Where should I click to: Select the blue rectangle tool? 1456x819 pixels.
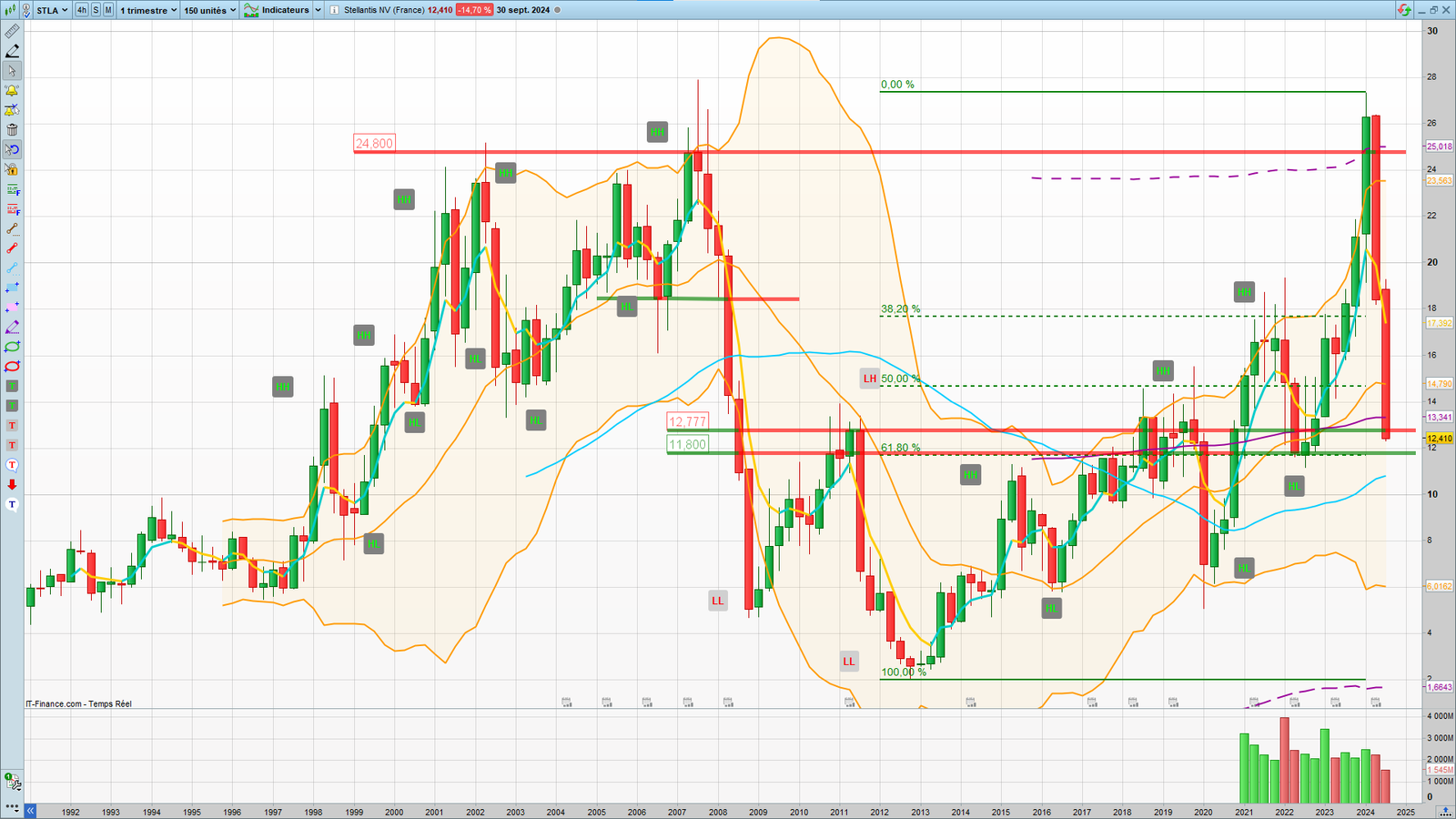12,288
